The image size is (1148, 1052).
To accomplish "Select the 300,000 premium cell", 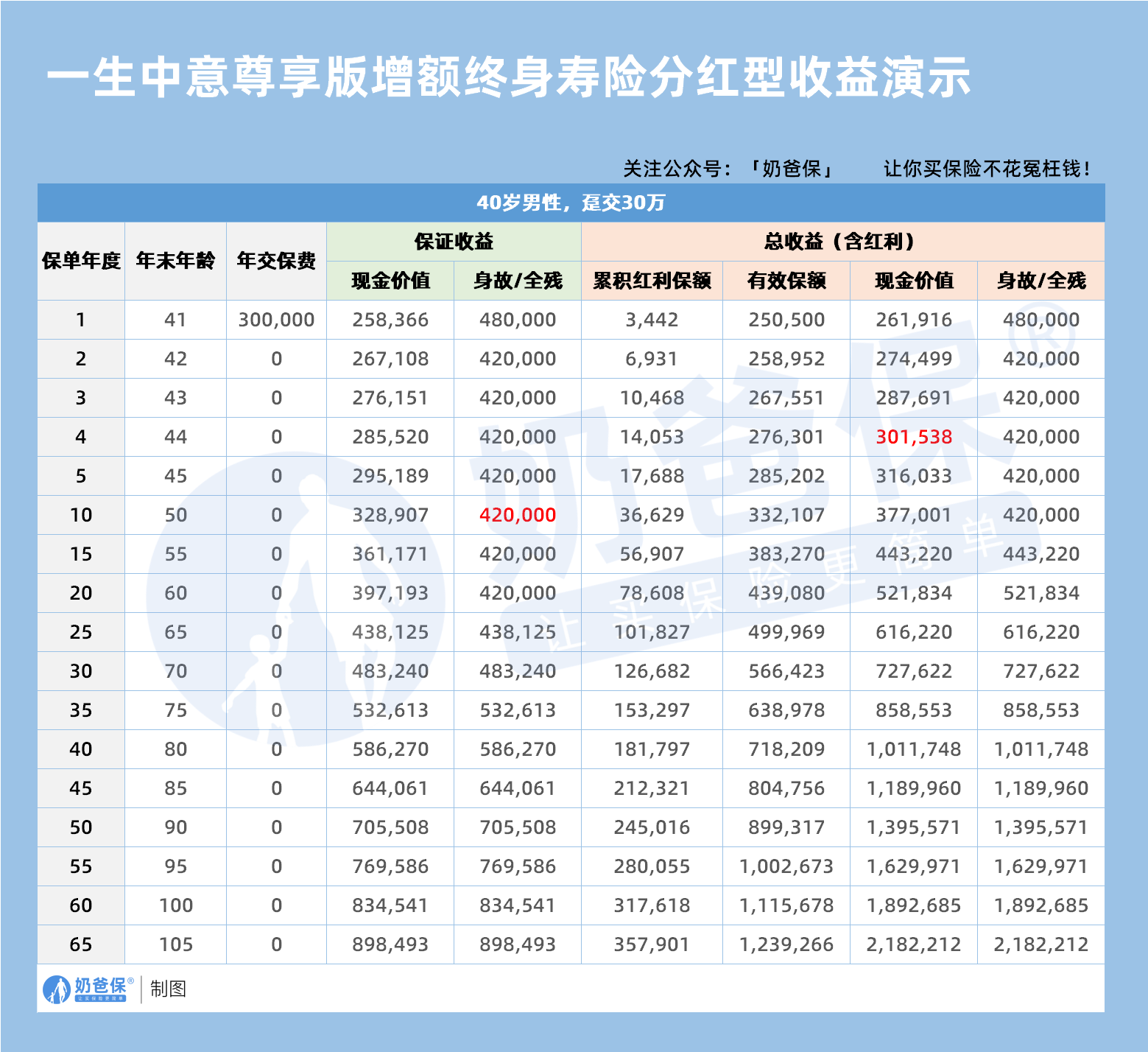I will point(276,320).
